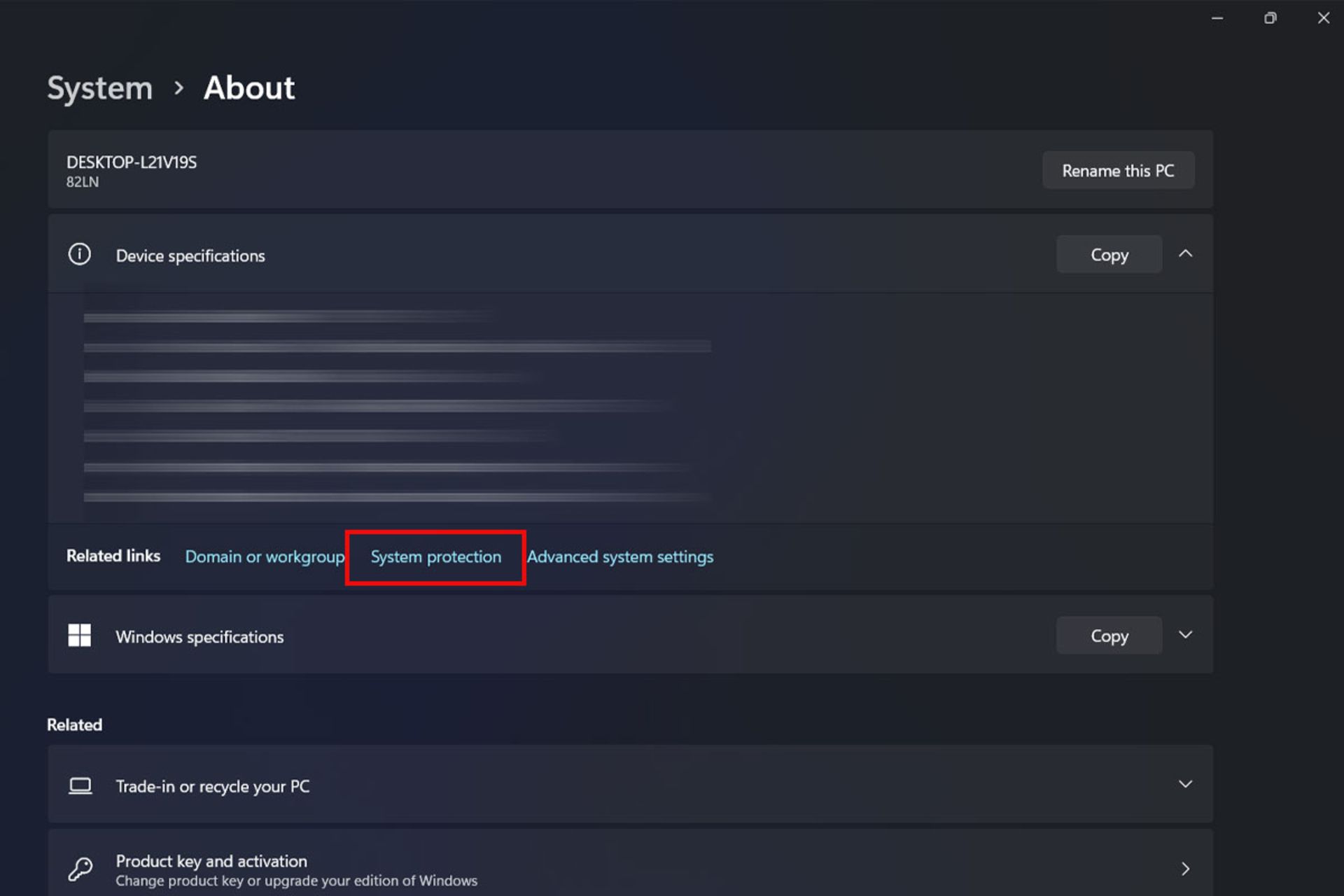Expand Trade-in or recycle your PC
Viewport: 1344px width, 896px height.
(1185, 783)
